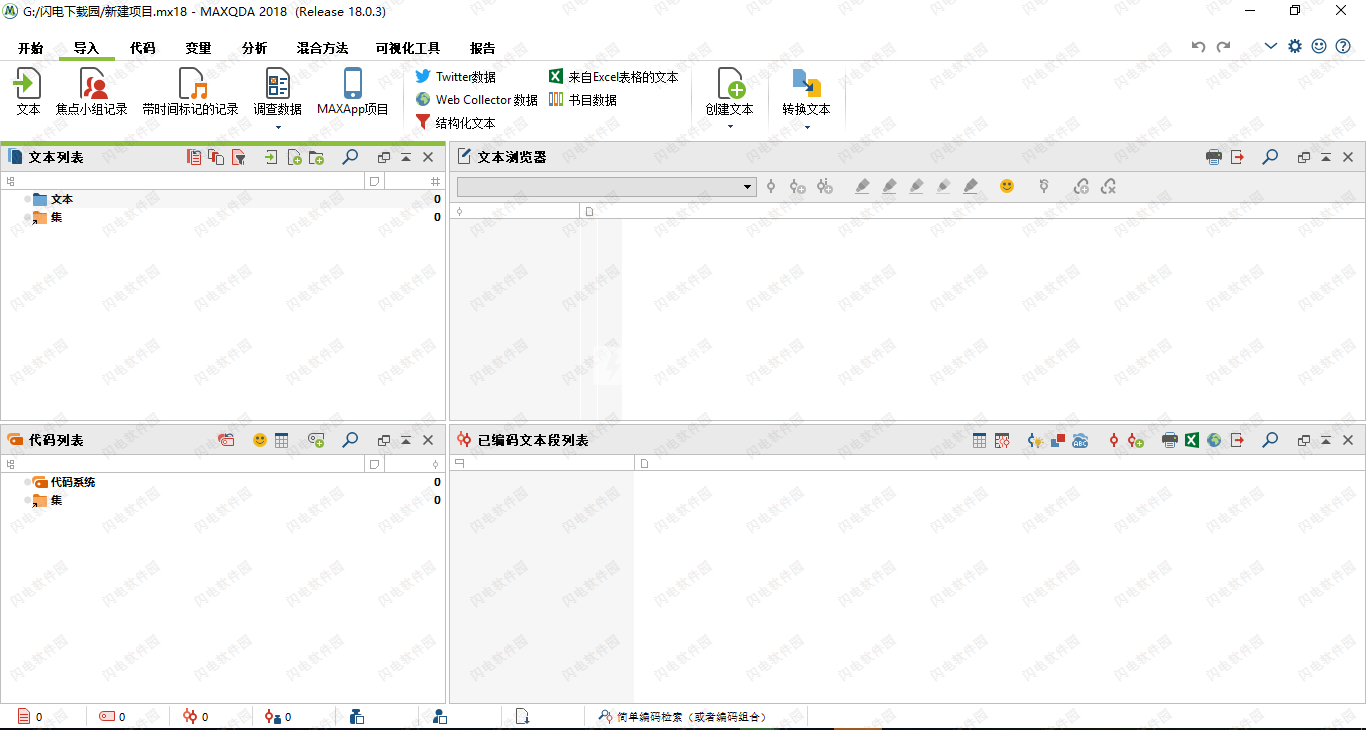Viewport: 1366px width, 730px height.
Task: Click the smiley feedback icon top right
Action: [1319, 46]
